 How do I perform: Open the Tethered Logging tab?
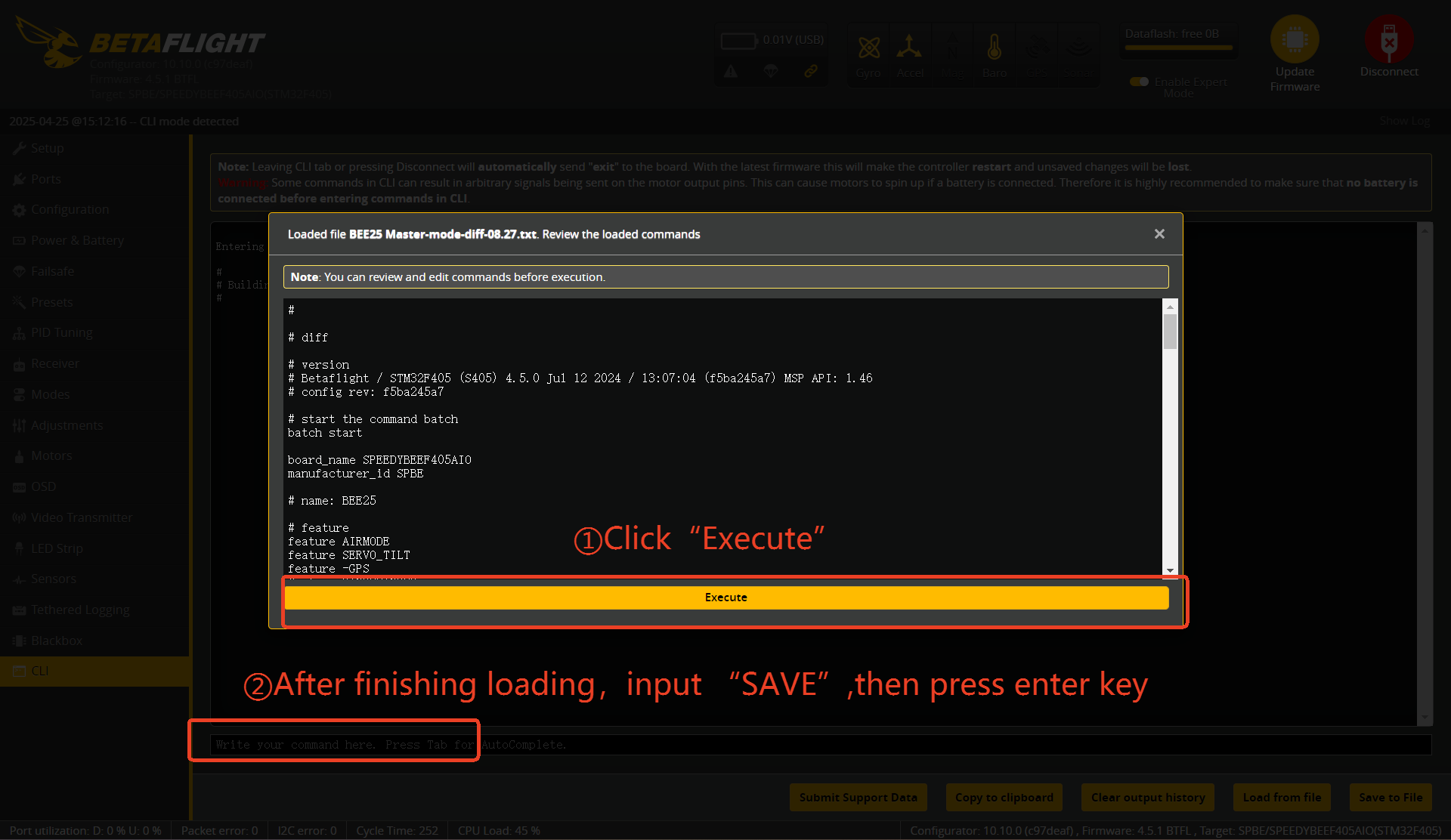click(94, 610)
